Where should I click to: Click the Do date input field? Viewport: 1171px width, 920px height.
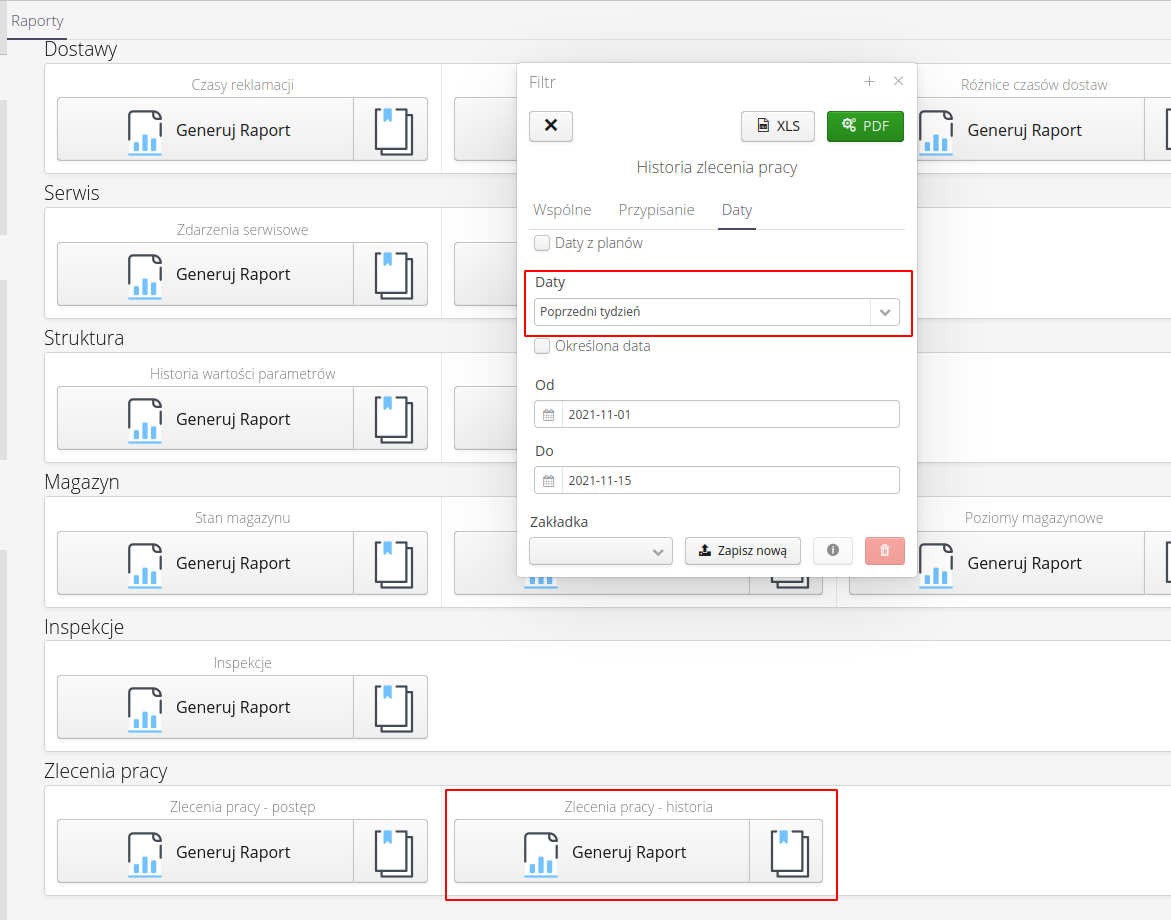tap(730, 481)
